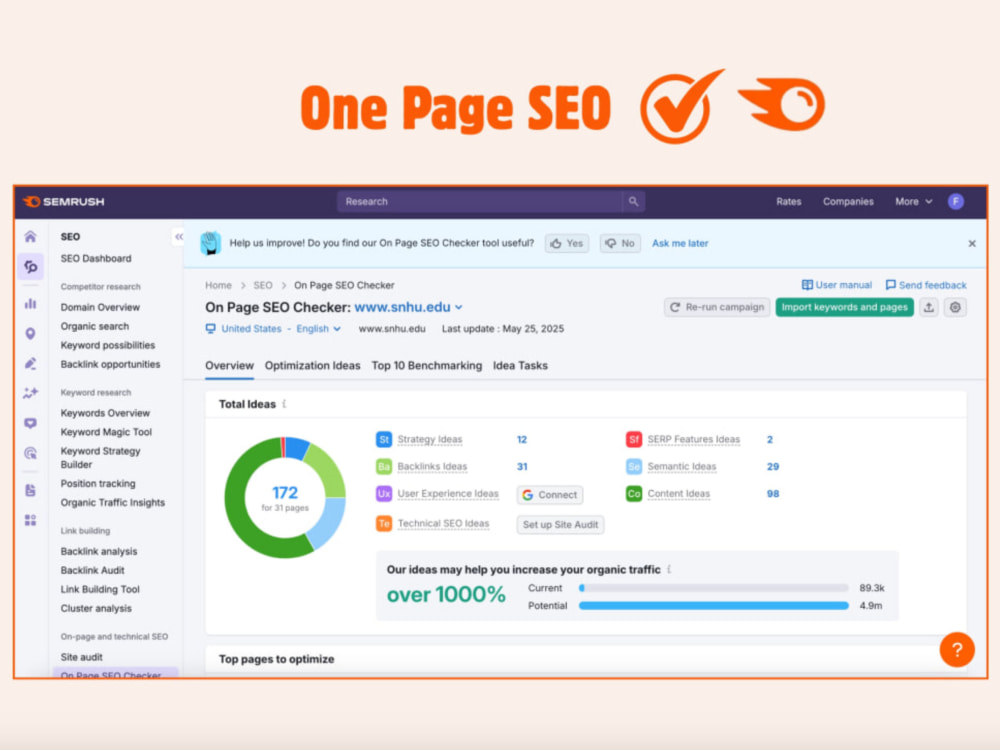The image size is (1000, 750).
Task: Open the document reports sidebar icon
Action: (x=30, y=490)
